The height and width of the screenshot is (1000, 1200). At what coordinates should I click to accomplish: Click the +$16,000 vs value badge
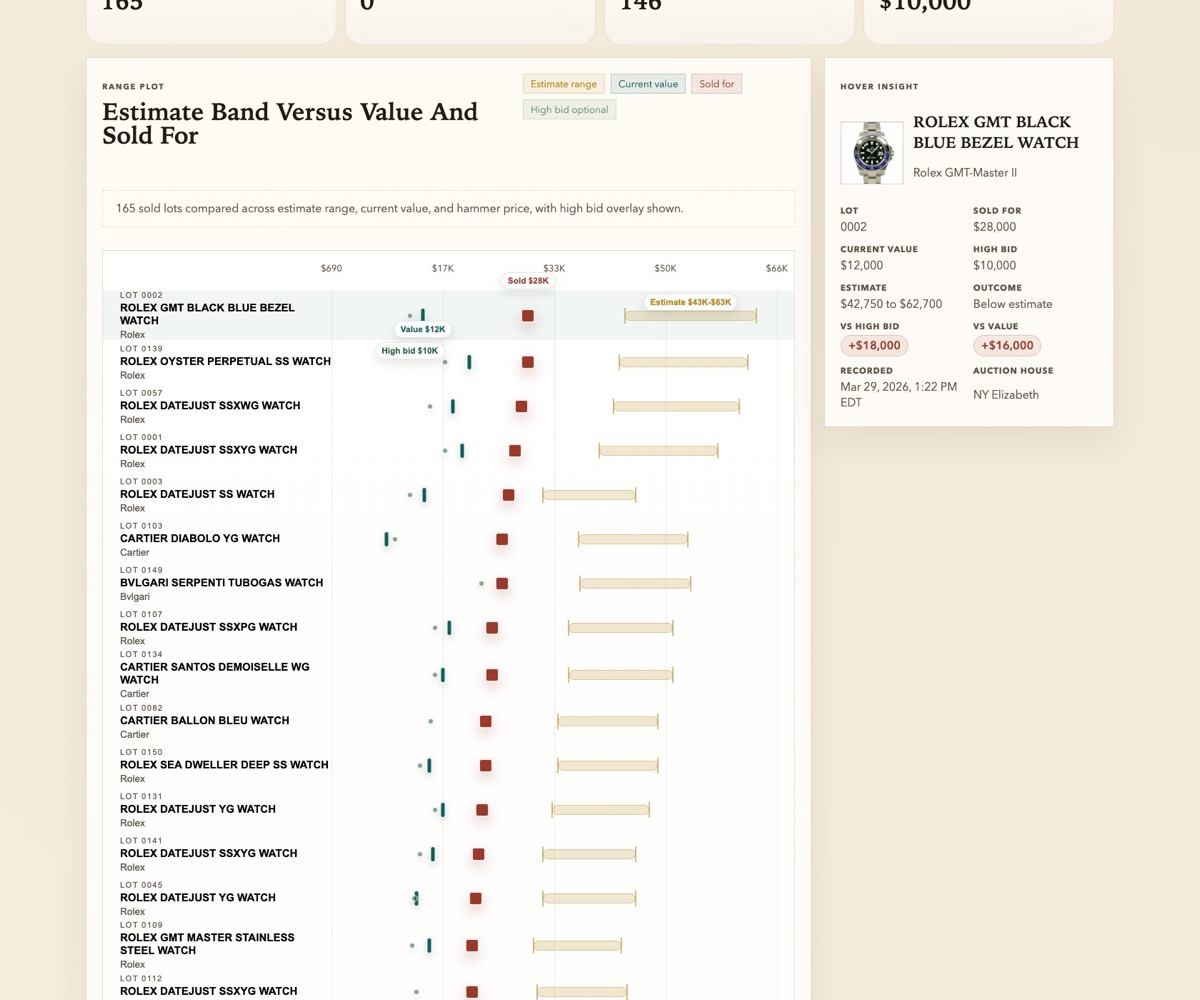(1007, 346)
